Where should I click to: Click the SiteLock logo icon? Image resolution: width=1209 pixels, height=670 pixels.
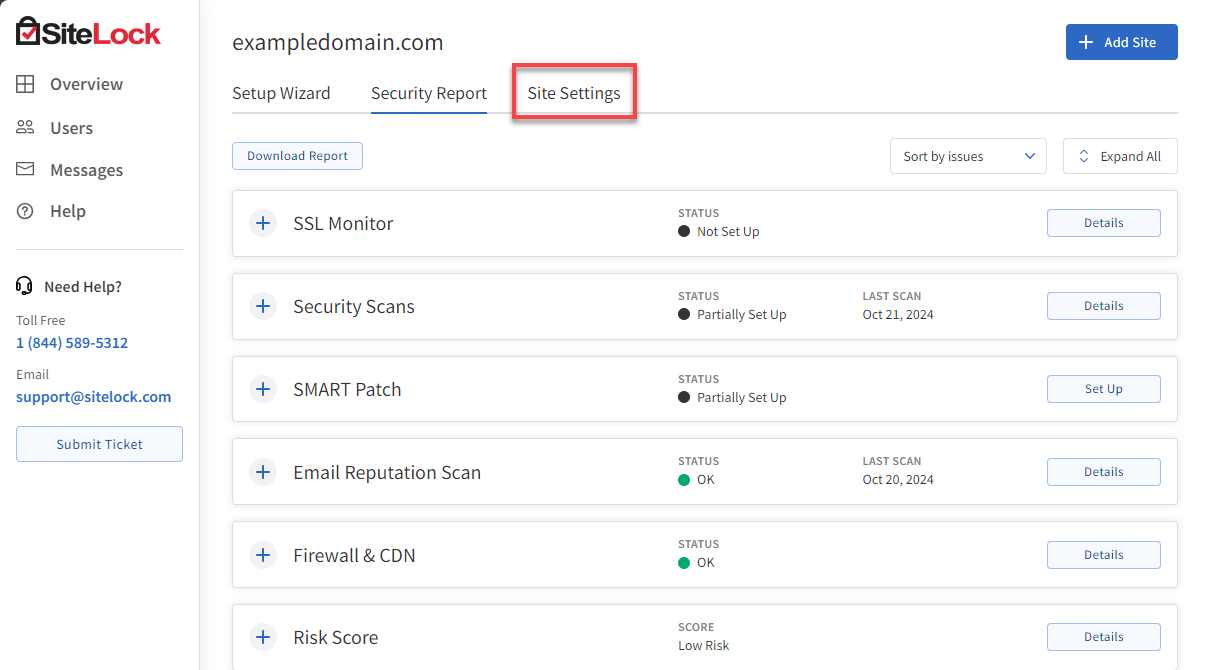tap(29, 29)
